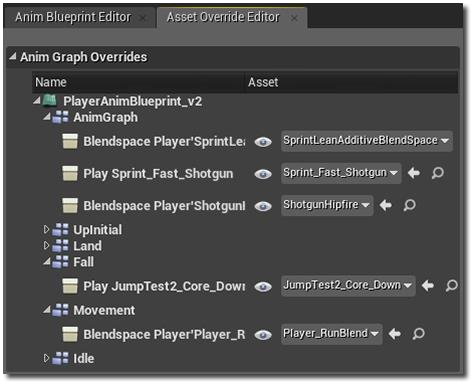Click node icon beside Play JumpTest2_Core_Dow
The width and height of the screenshot is (472, 383).
click(70, 286)
